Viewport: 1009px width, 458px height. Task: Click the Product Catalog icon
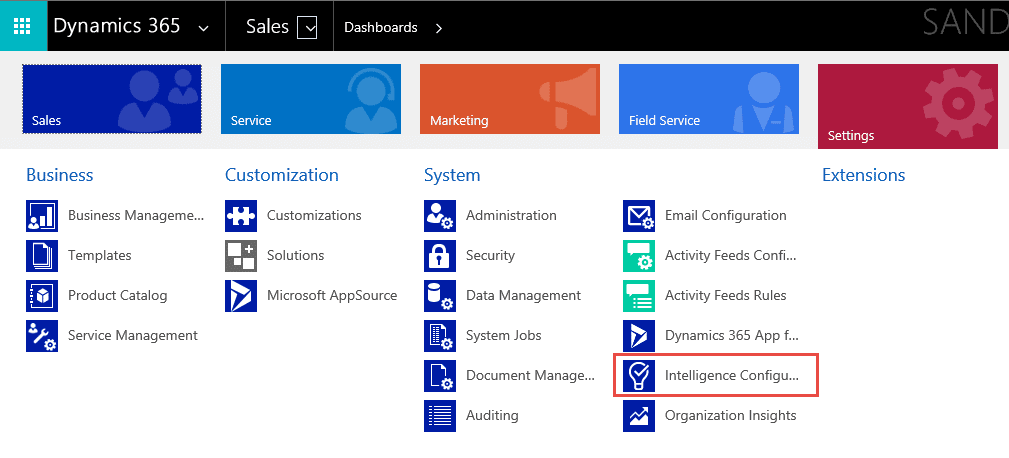point(42,295)
